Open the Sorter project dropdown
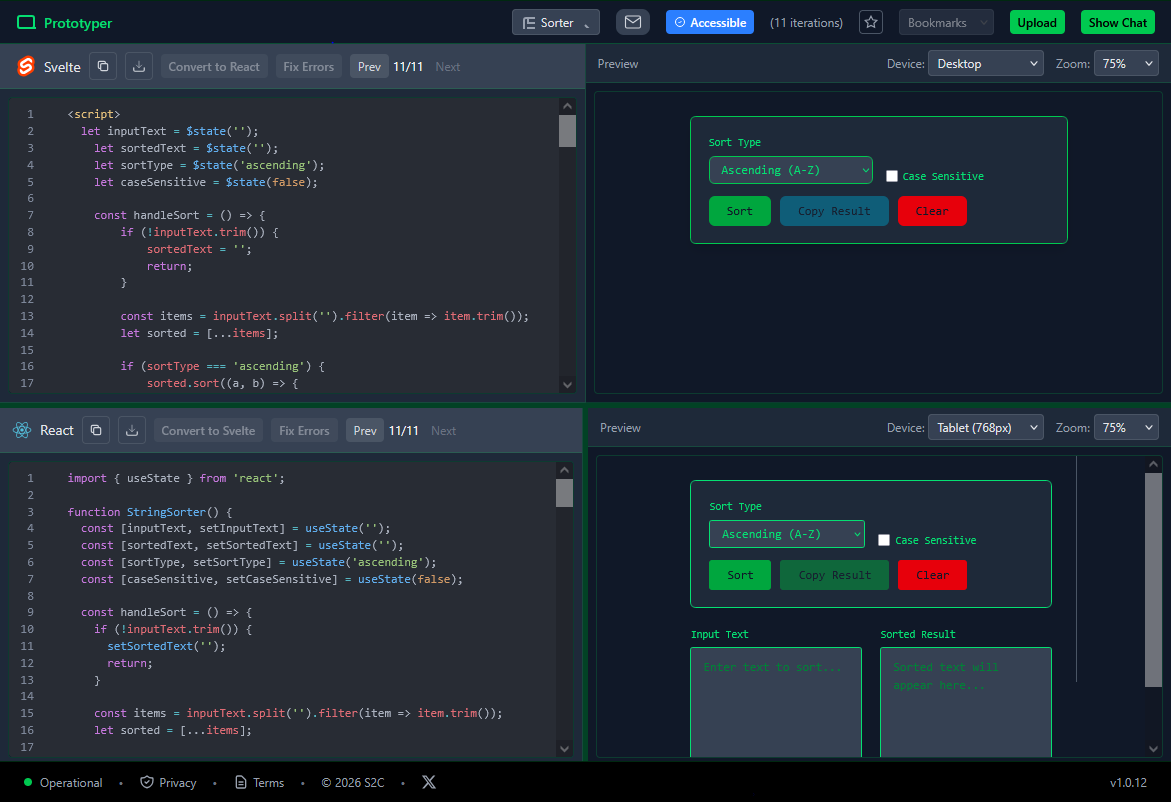 tap(555, 21)
